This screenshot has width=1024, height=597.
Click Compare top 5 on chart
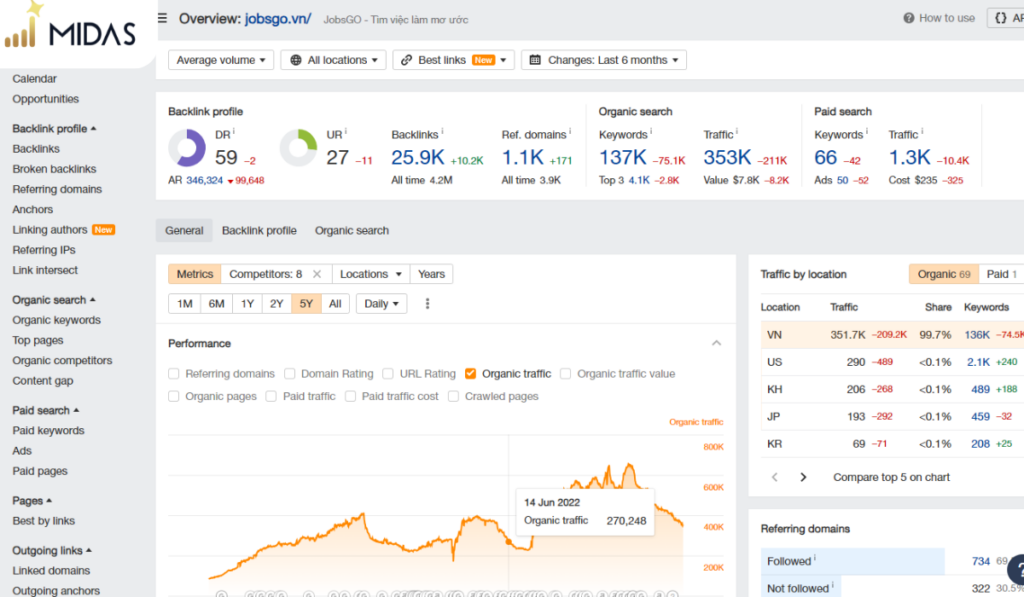coord(891,477)
